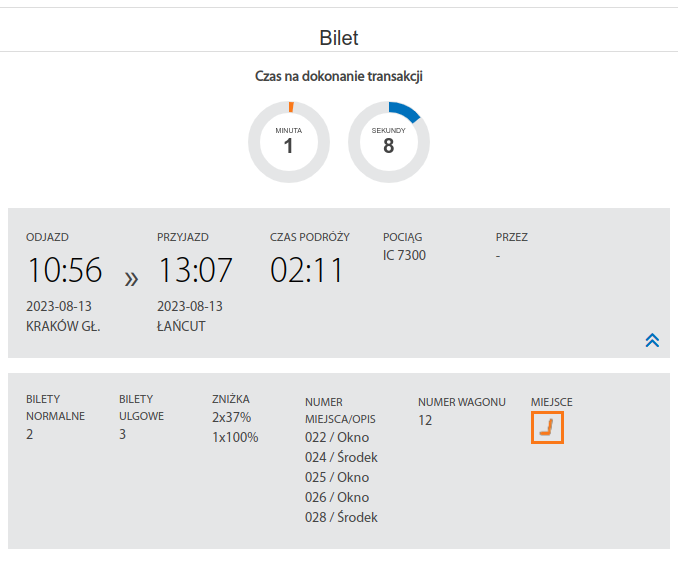The image size is (678, 562).
Task: Collapse the journey details with double chevron
Action: 652,340
